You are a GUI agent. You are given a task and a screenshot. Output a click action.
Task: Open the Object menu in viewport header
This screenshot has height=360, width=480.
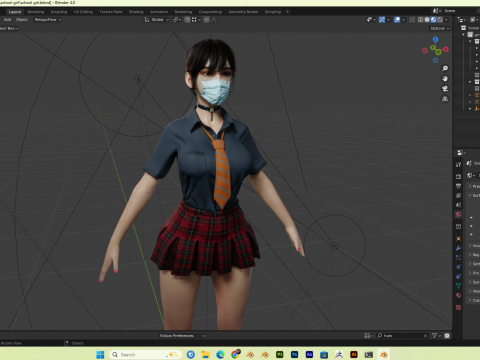point(22,20)
